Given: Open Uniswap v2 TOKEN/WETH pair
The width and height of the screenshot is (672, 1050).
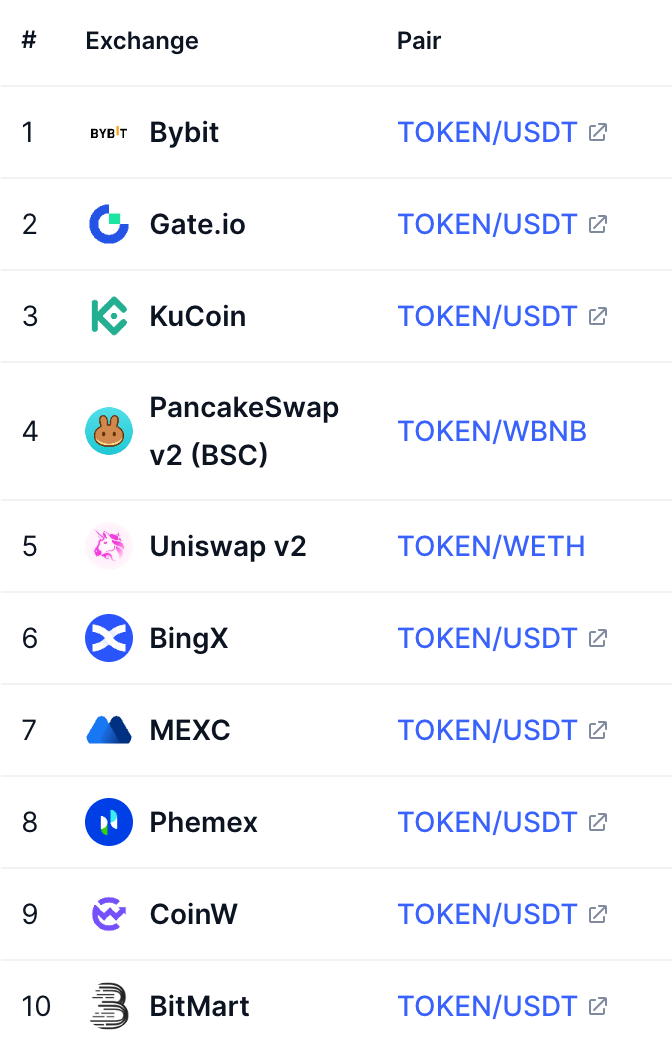Looking at the screenshot, I should click(x=491, y=546).
